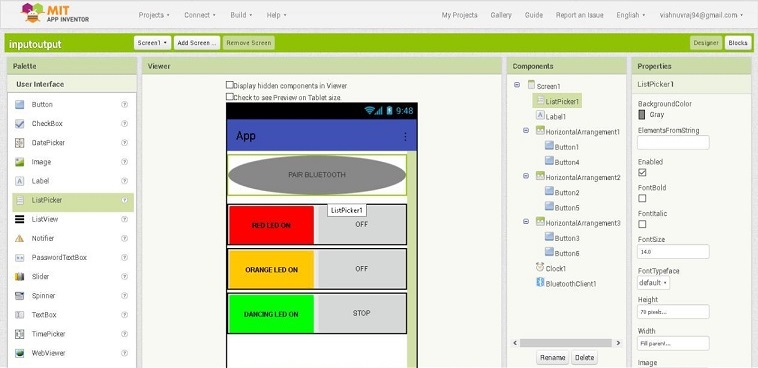758x368 pixels.
Task: Open help for Slider component
Action: click(x=124, y=277)
